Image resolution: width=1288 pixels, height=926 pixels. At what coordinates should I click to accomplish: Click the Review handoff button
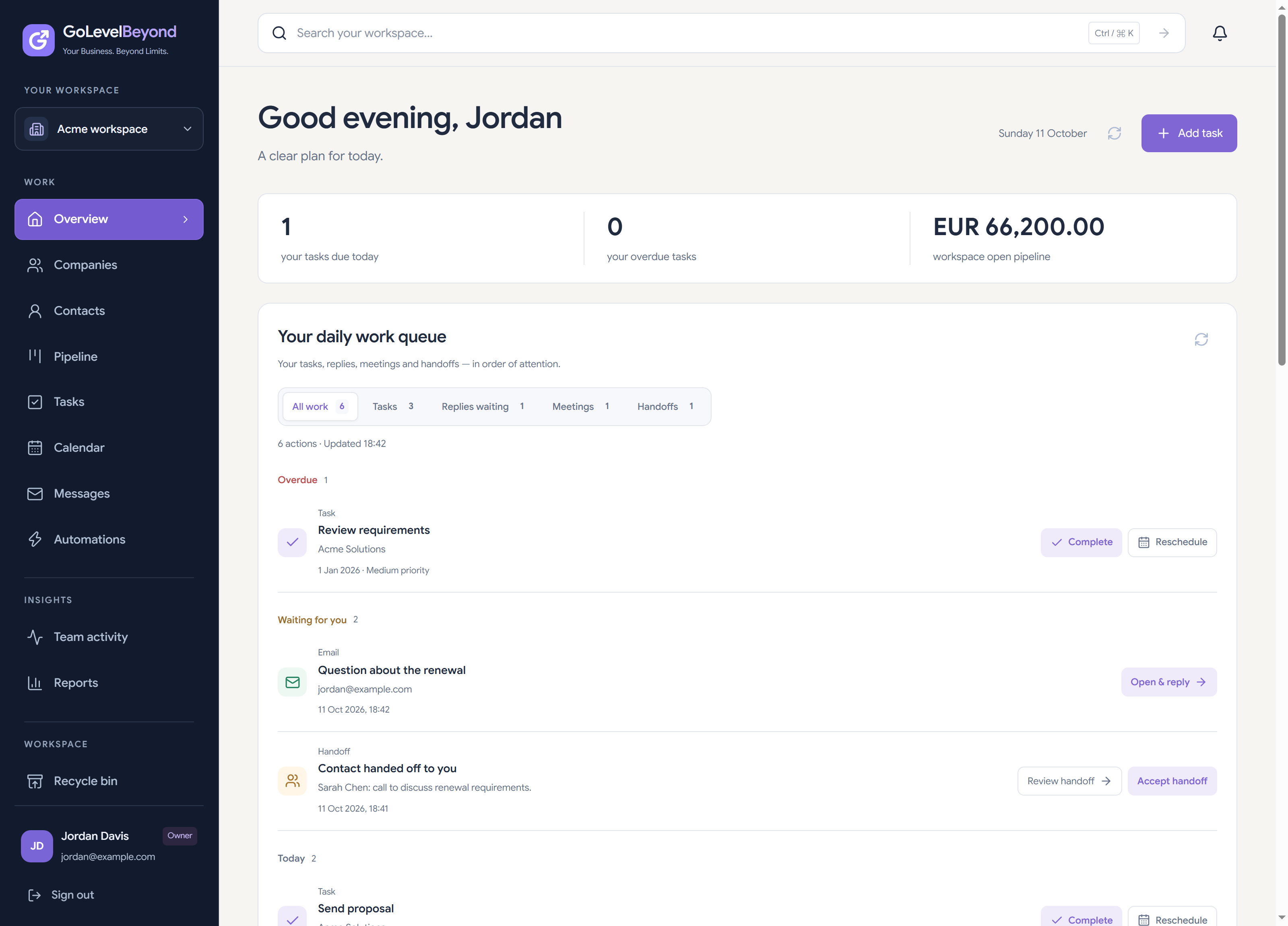pyautogui.click(x=1069, y=781)
